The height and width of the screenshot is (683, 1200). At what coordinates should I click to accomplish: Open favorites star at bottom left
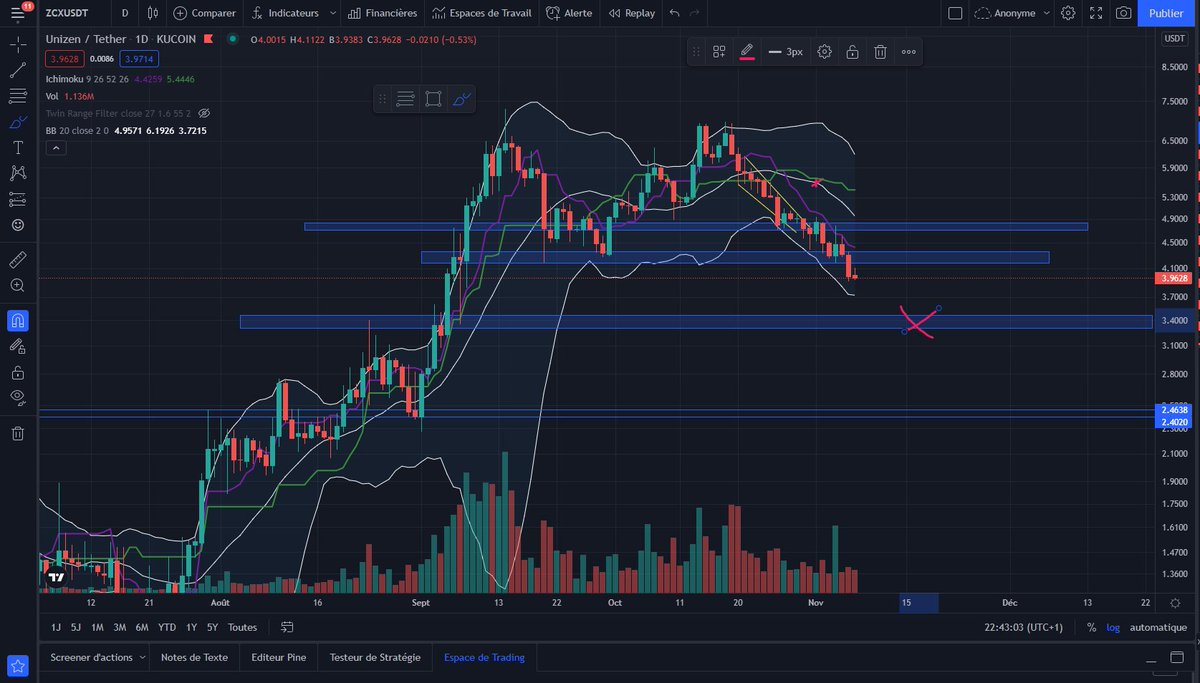(x=18, y=666)
